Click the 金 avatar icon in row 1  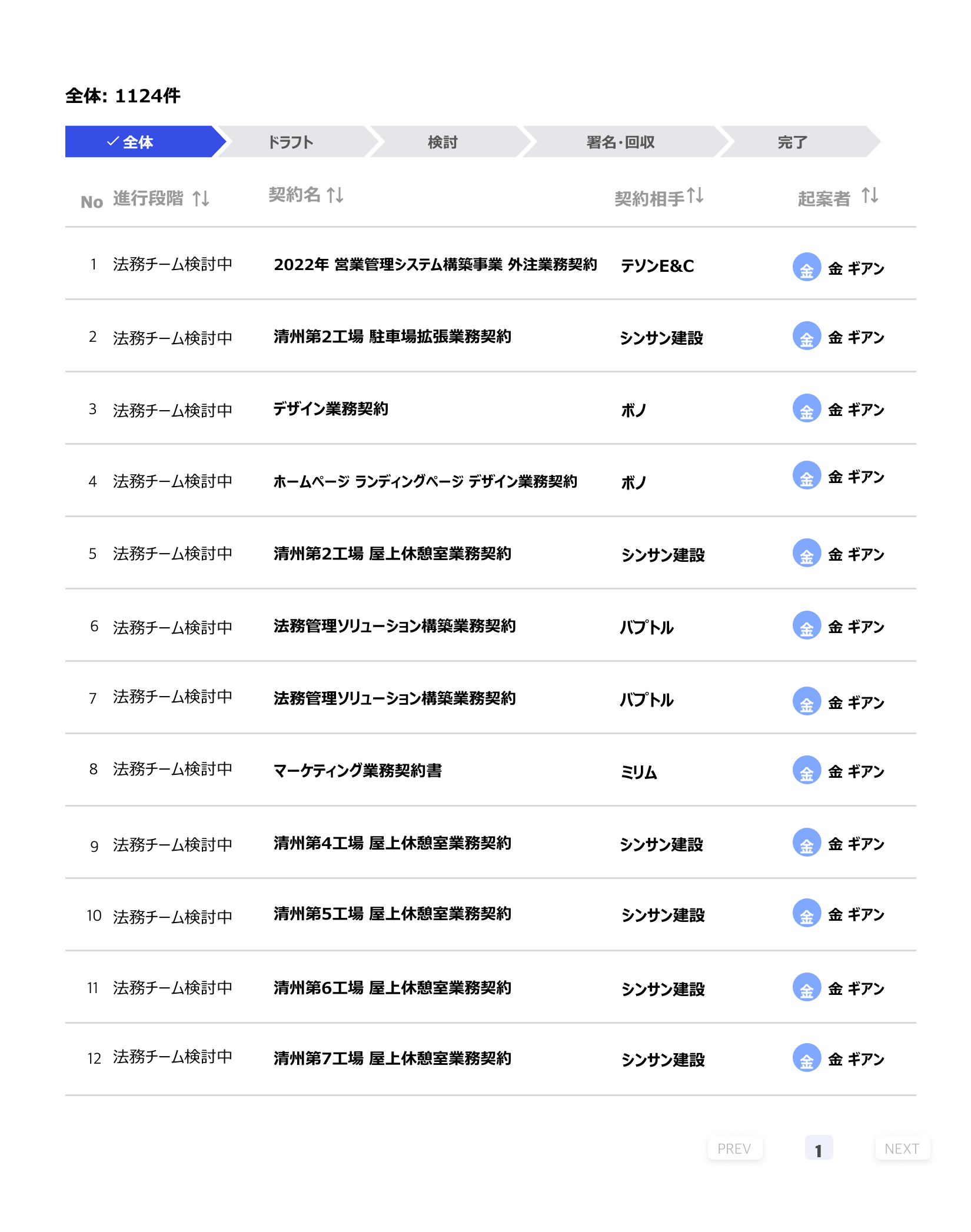pos(807,268)
